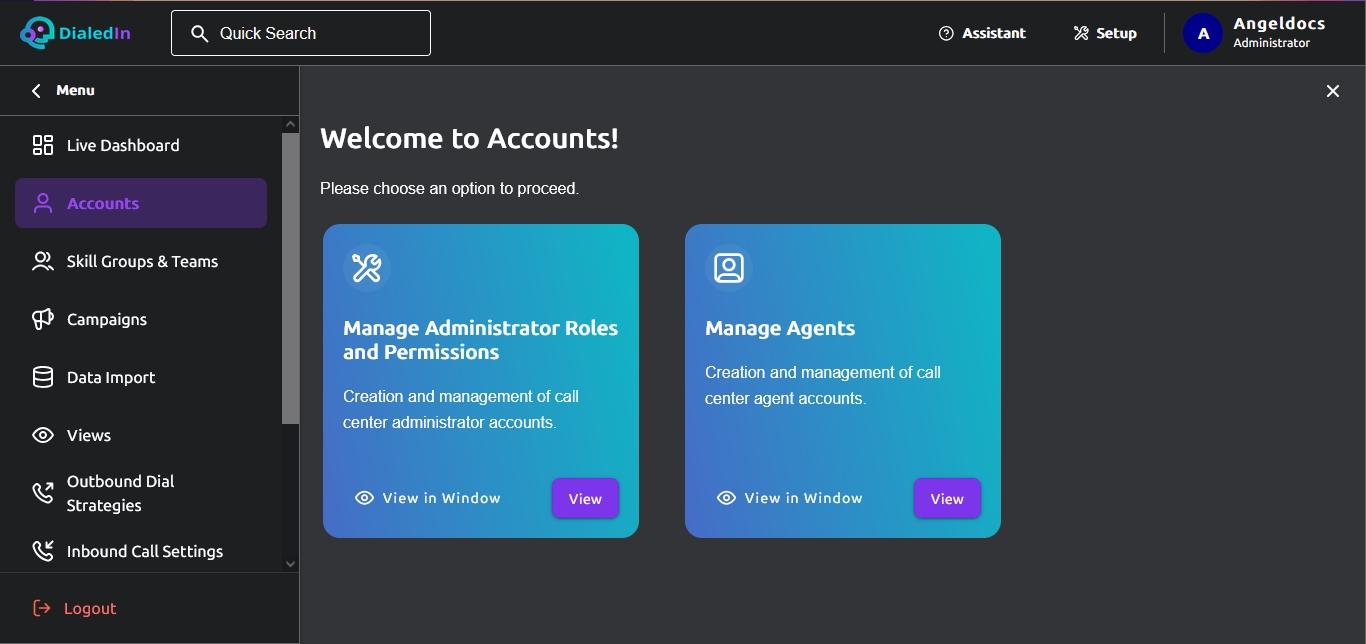Click the Outbound Dial Strategies phone icon

point(43,493)
